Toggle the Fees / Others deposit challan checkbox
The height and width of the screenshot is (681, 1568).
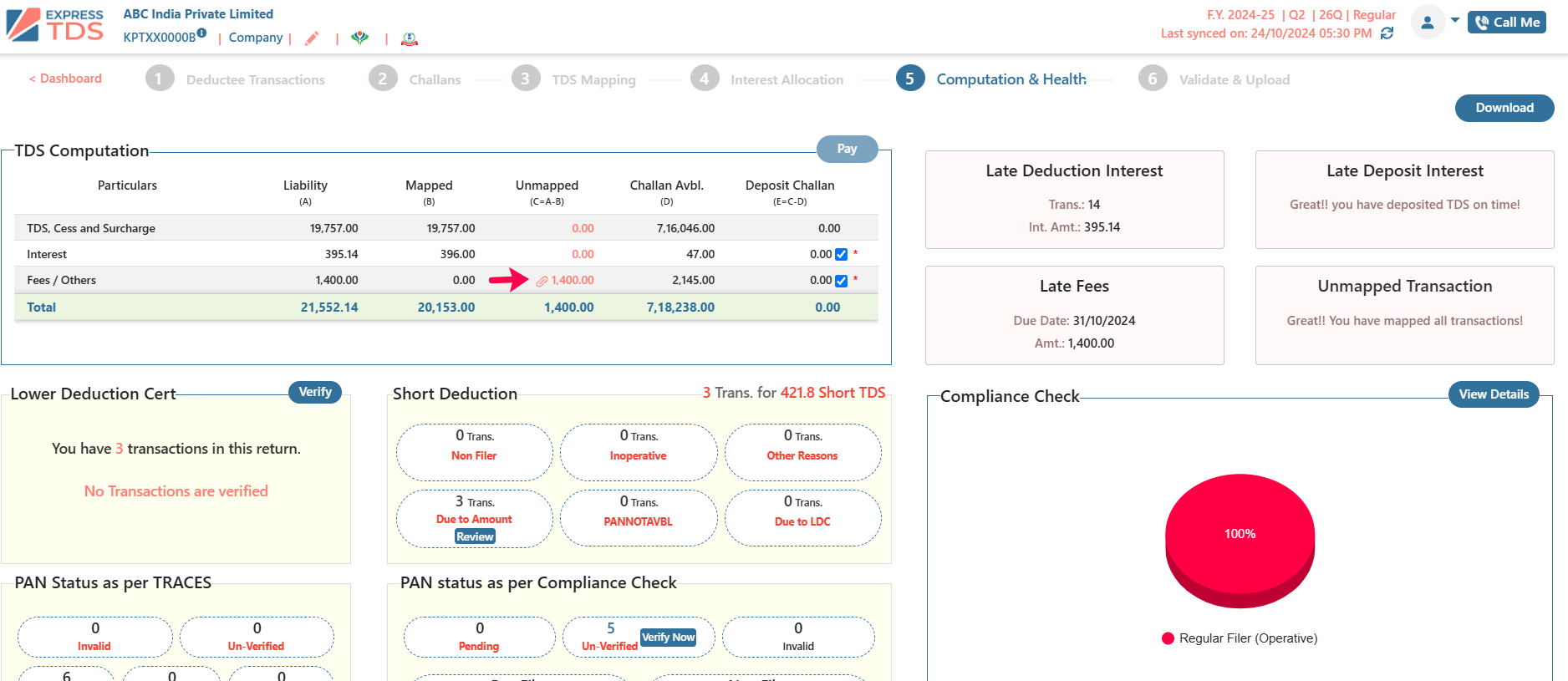point(841,281)
